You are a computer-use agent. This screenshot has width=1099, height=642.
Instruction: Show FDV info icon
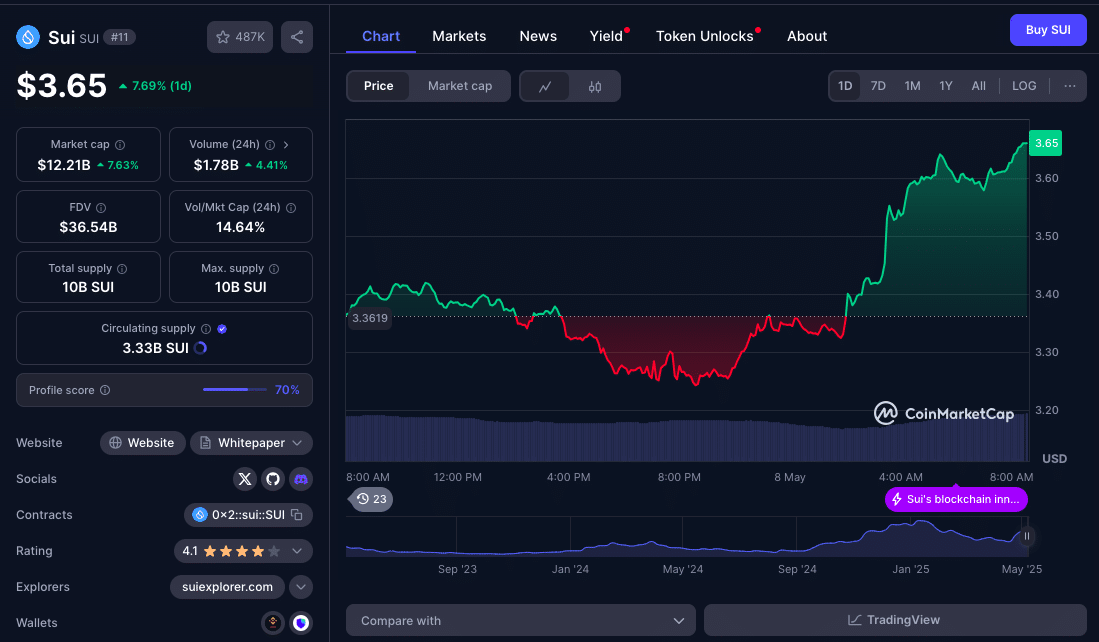(101, 207)
